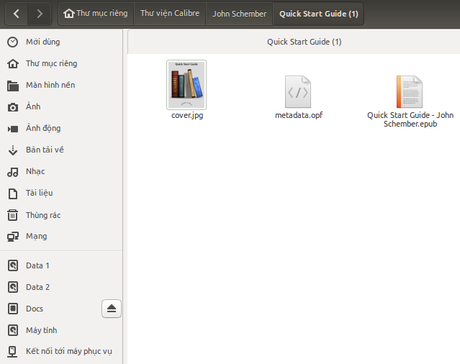Click the metadata.opf file name
This screenshot has width=460, height=364.
299,115
